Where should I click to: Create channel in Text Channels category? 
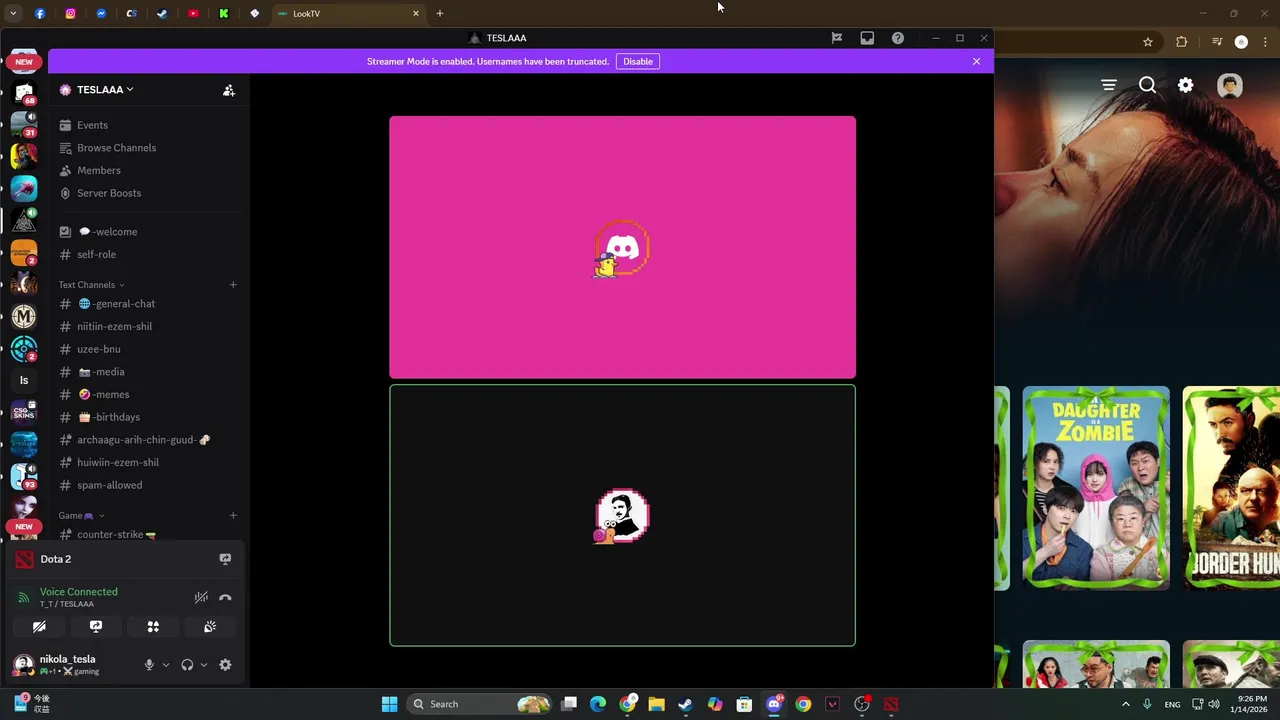tap(233, 285)
